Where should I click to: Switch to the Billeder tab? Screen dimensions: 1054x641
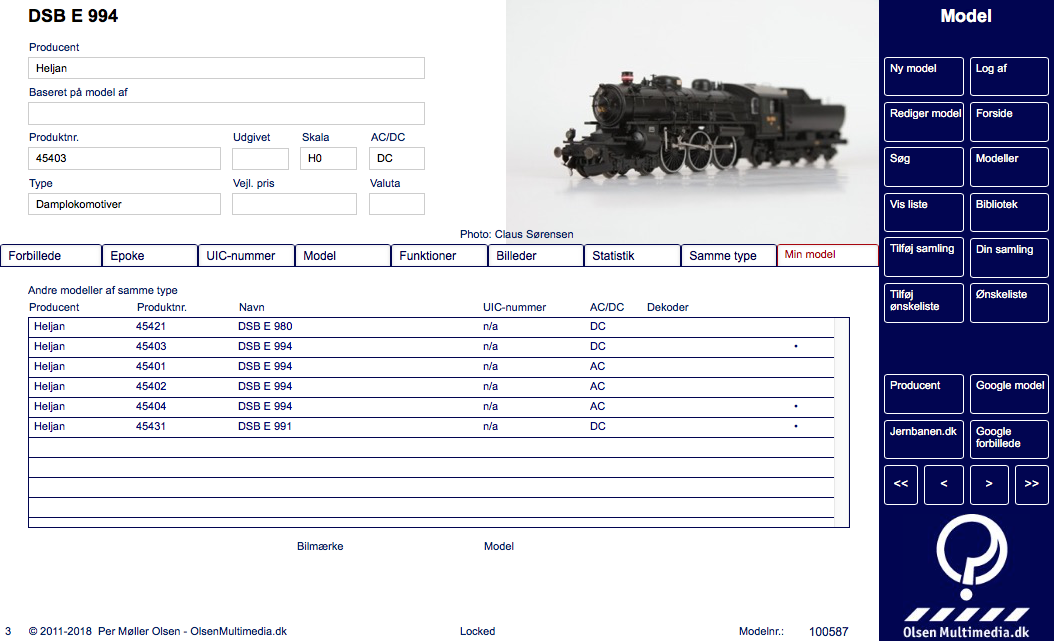tap(536, 256)
